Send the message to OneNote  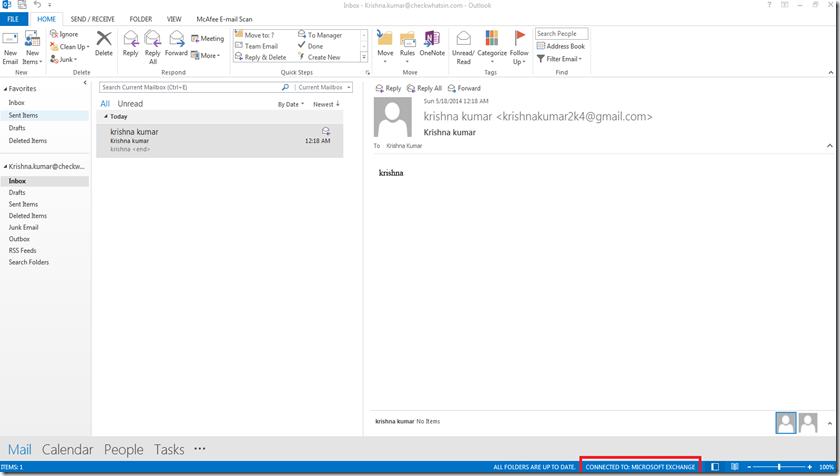point(432,44)
